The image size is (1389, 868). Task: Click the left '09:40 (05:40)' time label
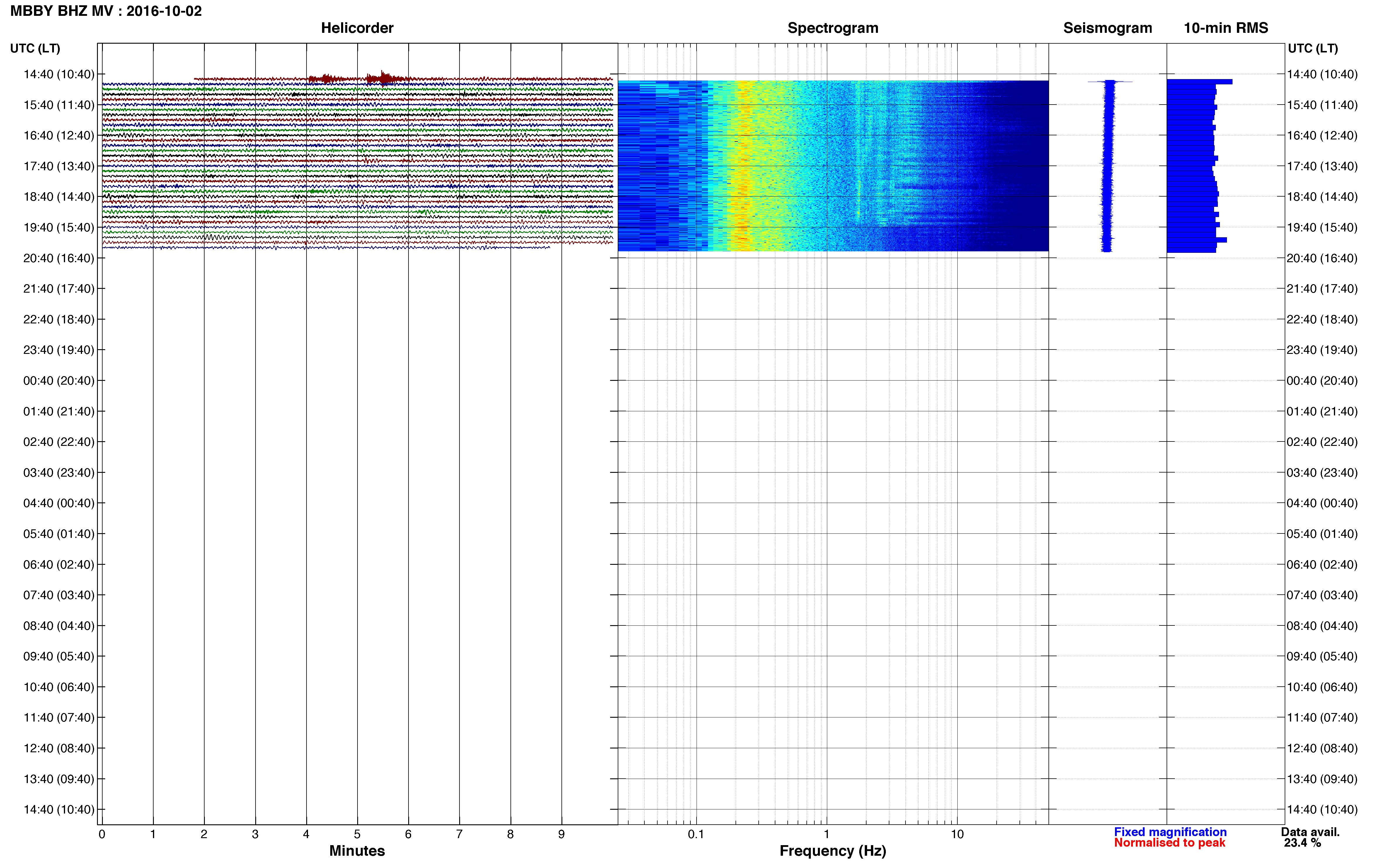59,656
